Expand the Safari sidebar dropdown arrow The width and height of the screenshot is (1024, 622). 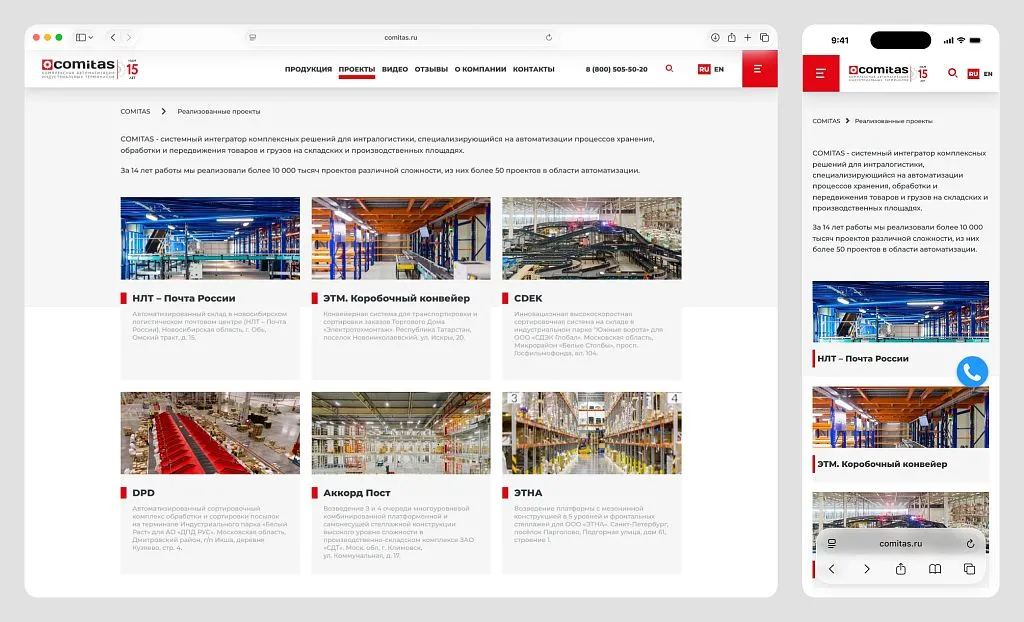pyautogui.click(x=90, y=37)
